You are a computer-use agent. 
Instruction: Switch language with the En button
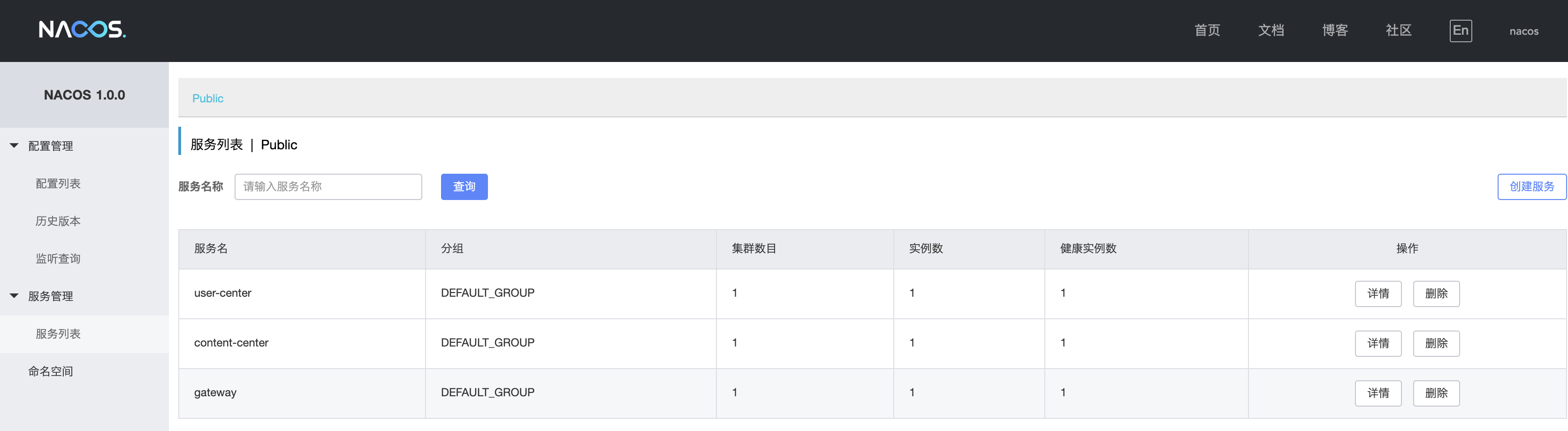tap(1460, 31)
